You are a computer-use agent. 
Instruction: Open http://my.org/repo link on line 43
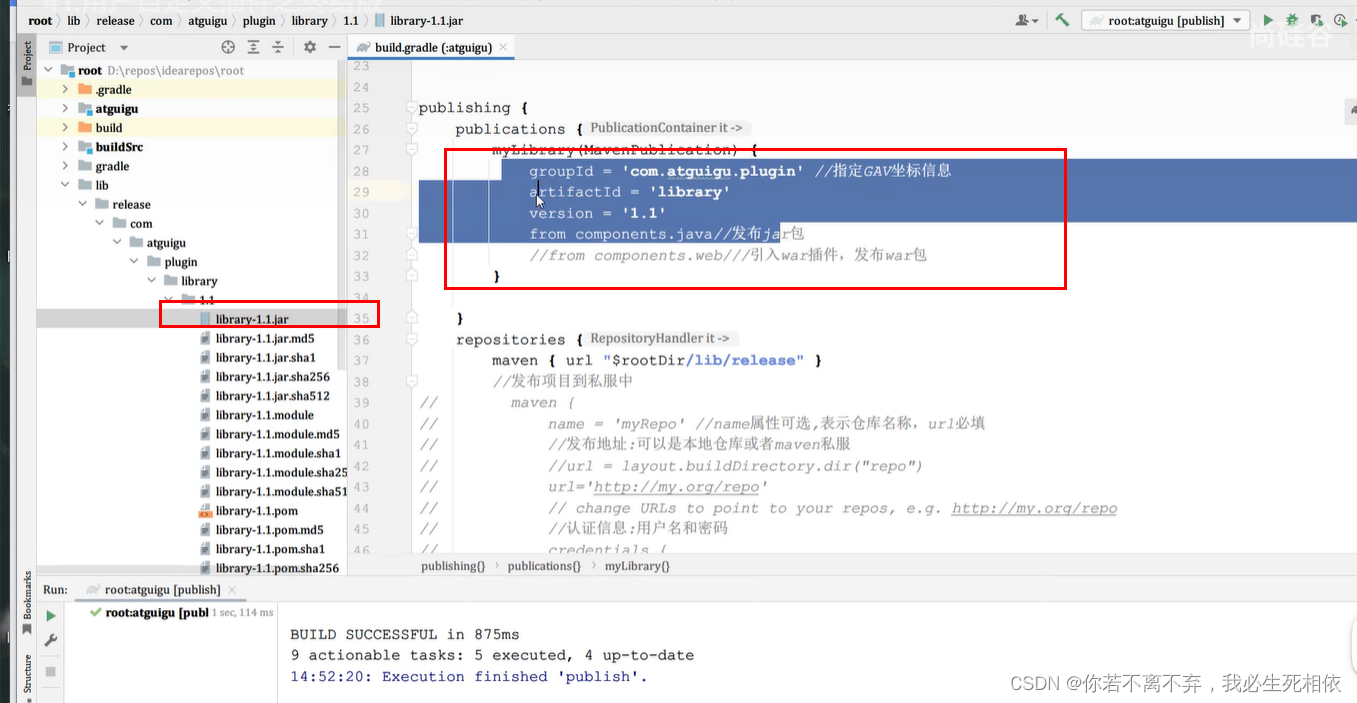[676, 487]
